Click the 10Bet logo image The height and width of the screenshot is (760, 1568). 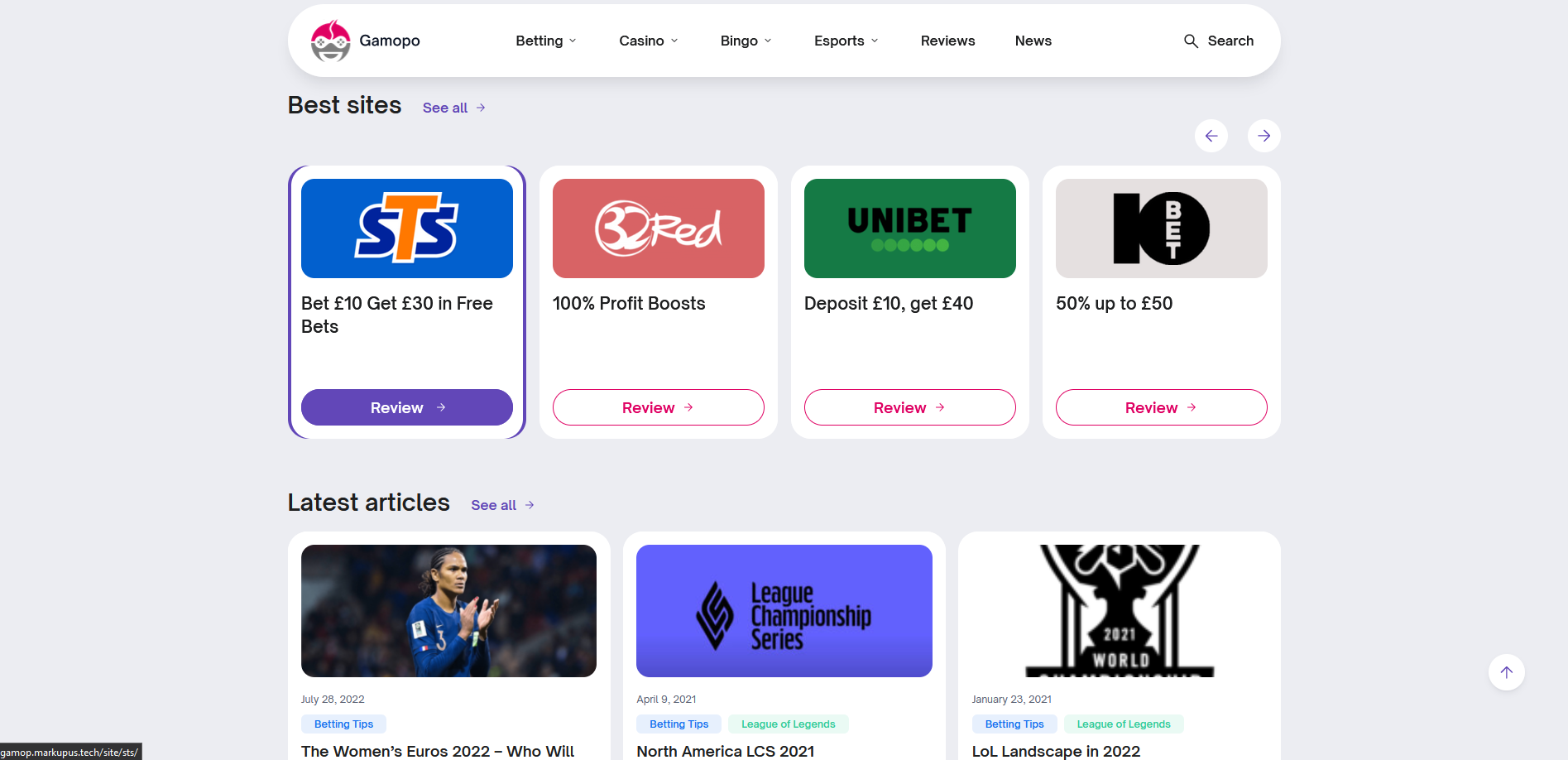pyautogui.click(x=1162, y=228)
